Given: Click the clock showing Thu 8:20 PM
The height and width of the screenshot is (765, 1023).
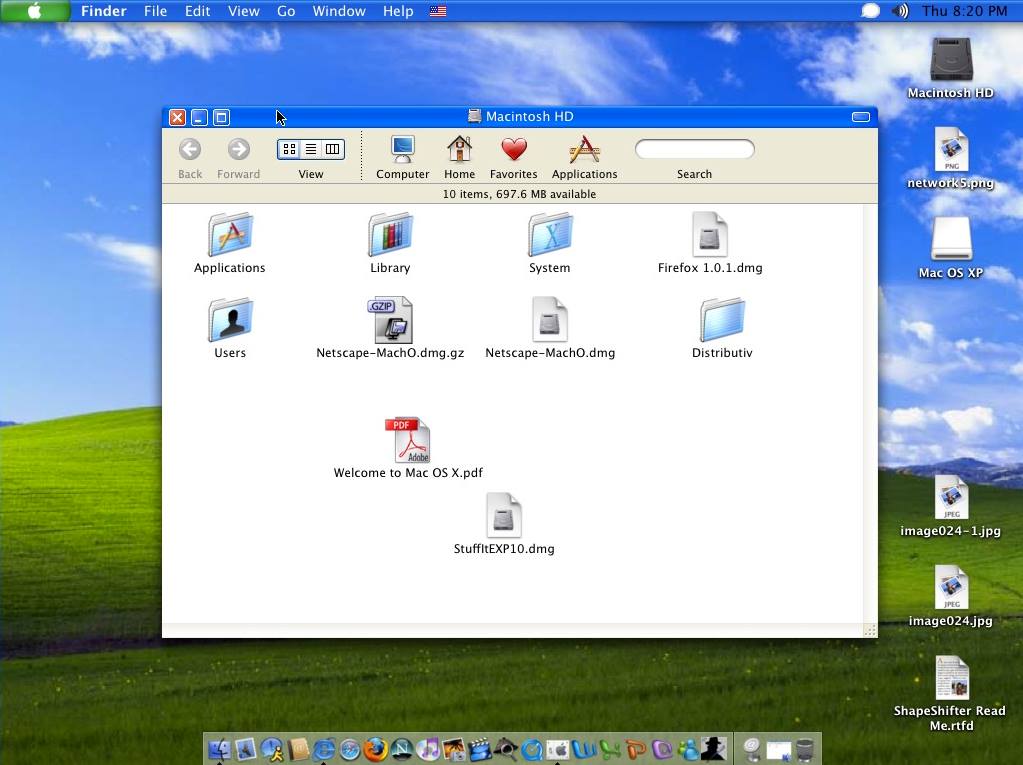Looking at the screenshot, I should pos(964,11).
